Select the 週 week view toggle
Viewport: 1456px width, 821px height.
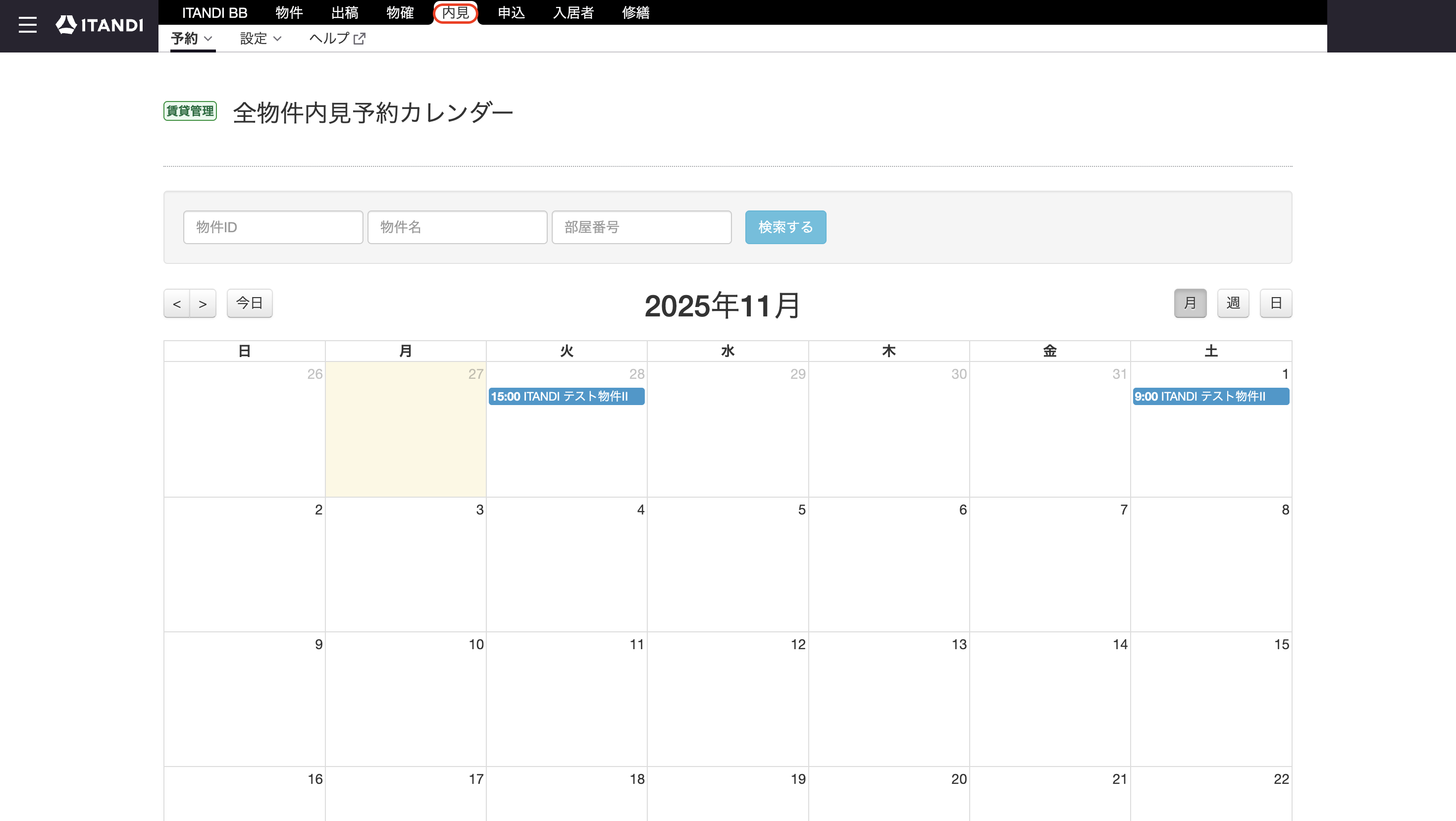1233,304
